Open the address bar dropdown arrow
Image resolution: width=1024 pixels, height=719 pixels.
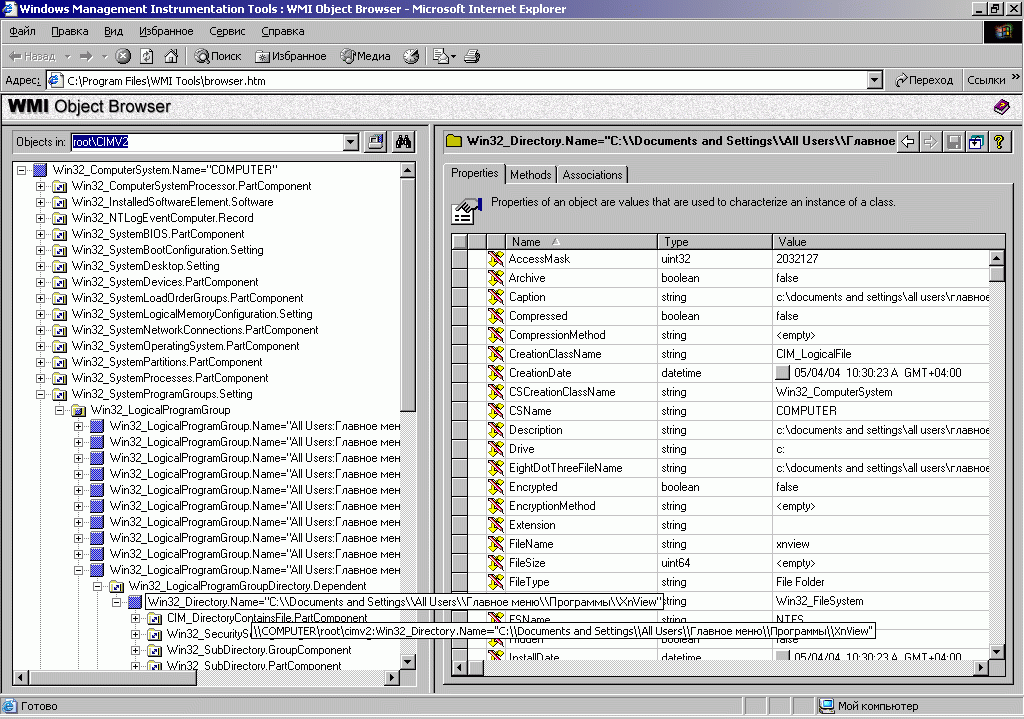(875, 80)
